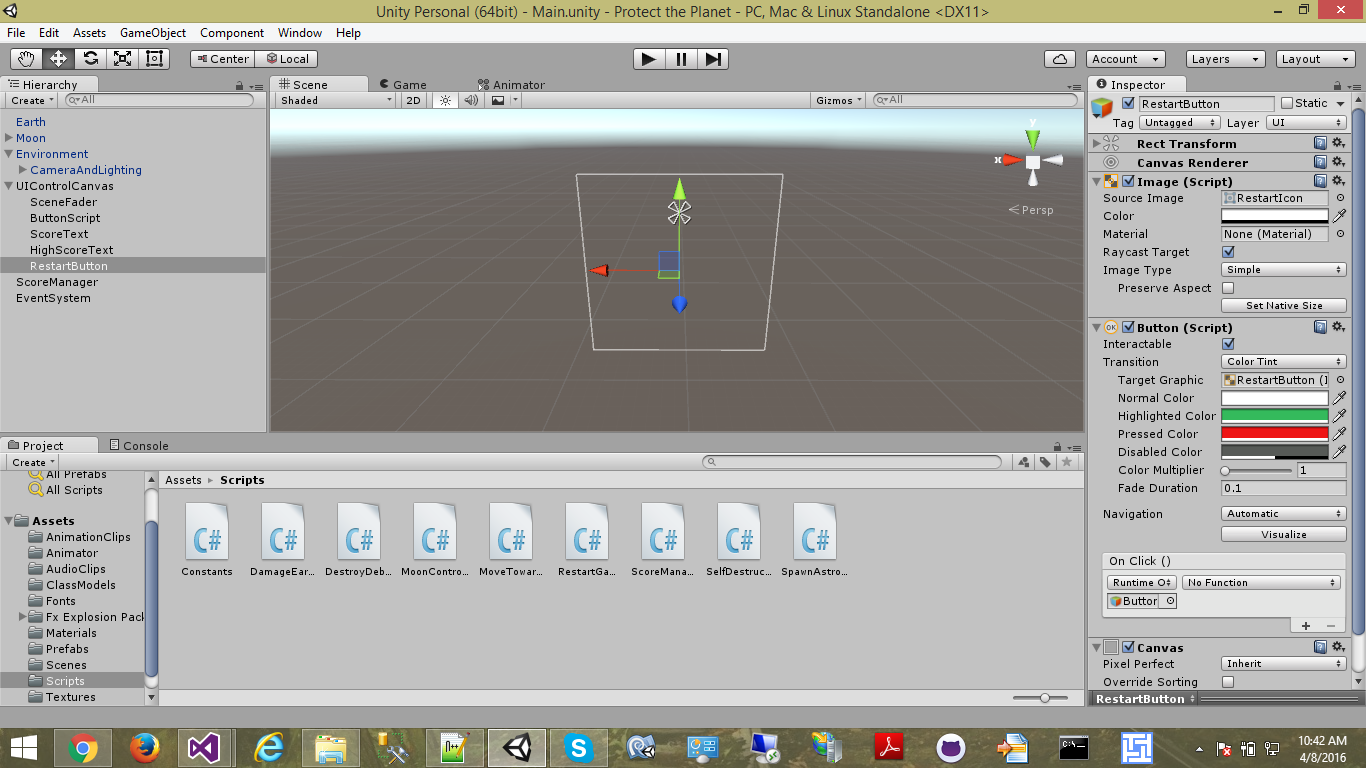Toggle scene lighting sun icon
This screenshot has width=1366, height=768.
tap(446, 100)
